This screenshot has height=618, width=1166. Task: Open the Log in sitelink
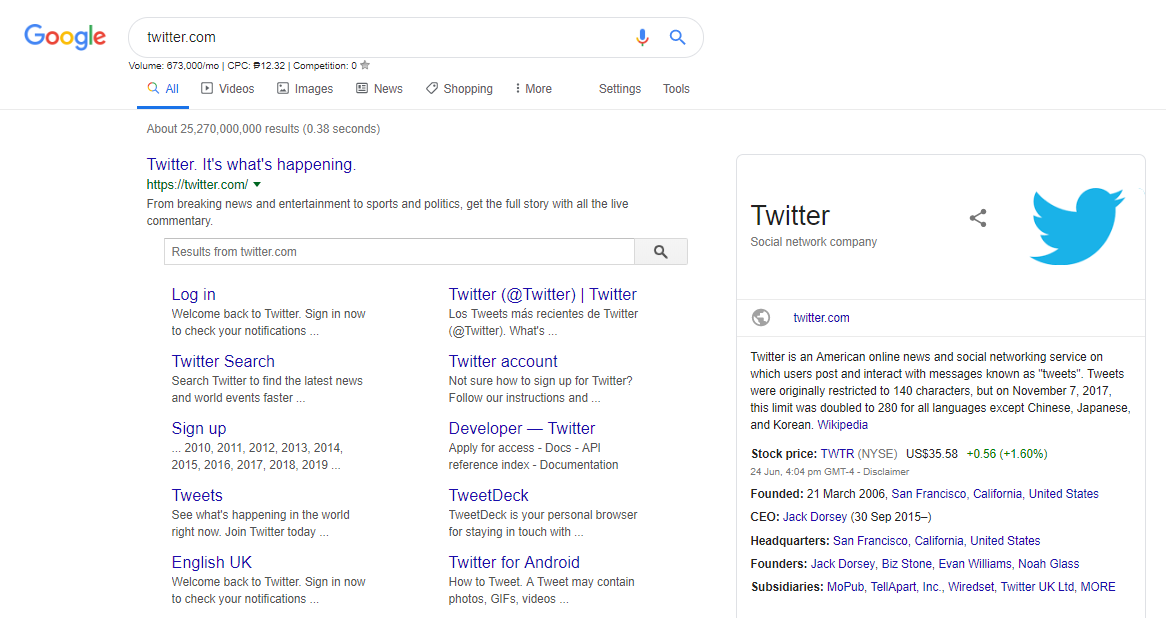pos(193,294)
